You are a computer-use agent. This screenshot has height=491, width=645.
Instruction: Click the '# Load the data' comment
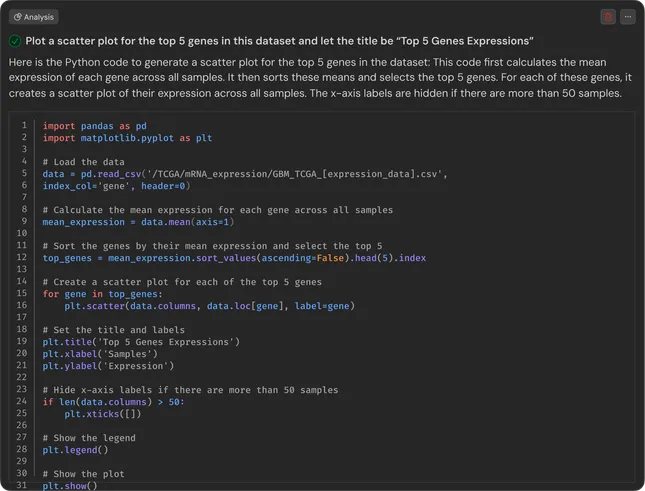click(84, 162)
